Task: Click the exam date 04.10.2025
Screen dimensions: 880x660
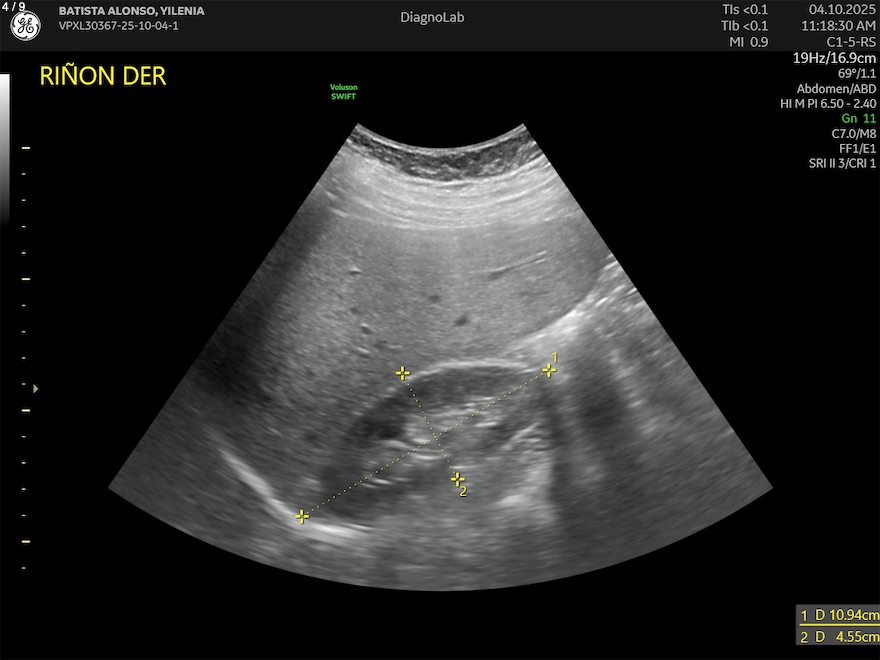Action: pos(842,10)
